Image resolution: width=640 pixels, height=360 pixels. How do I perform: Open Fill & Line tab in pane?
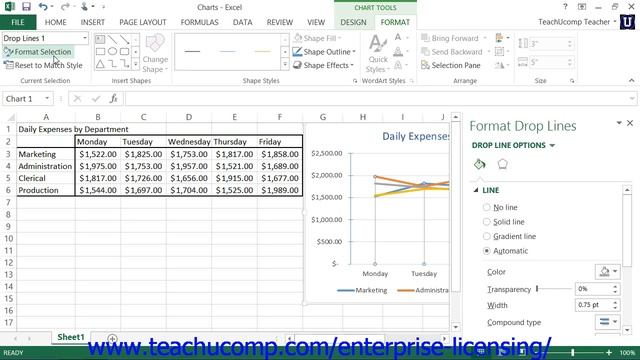point(480,164)
